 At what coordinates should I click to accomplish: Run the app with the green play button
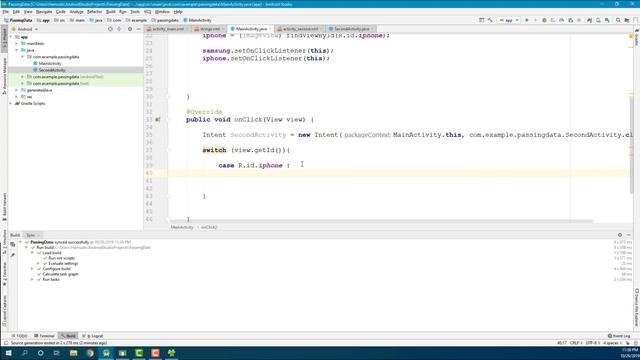pyautogui.click(x=527, y=20)
